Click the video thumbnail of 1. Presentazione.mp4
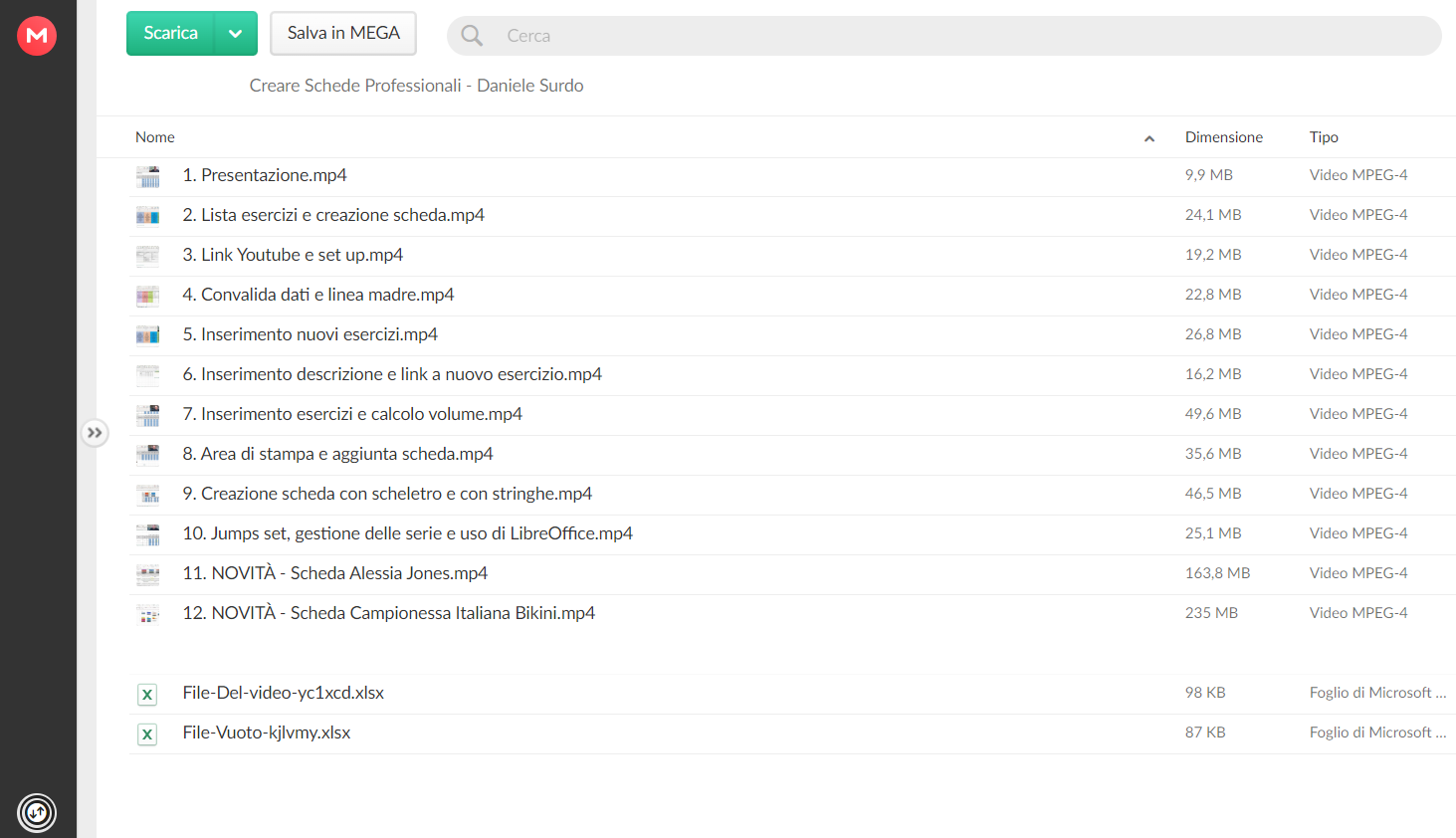 point(148,176)
